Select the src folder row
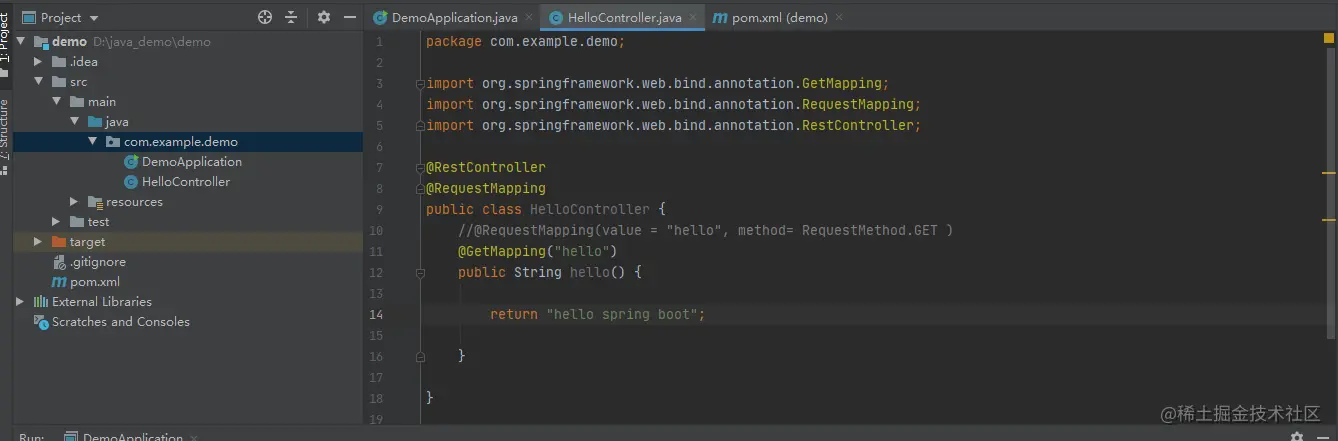The image size is (1338, 441). click(x=188, y=81)
